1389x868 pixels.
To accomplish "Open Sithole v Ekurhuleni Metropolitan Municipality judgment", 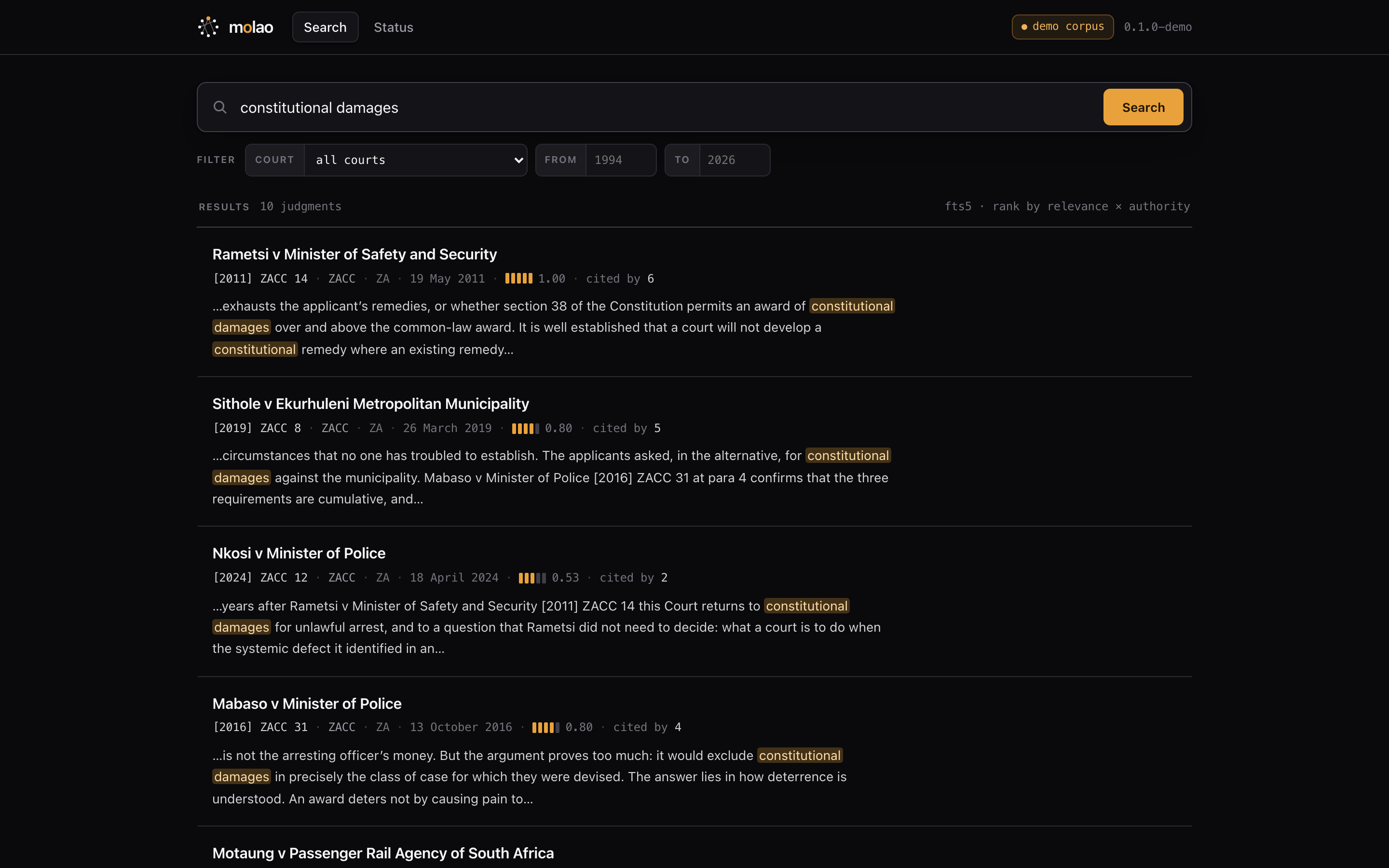I will point(371,404).
